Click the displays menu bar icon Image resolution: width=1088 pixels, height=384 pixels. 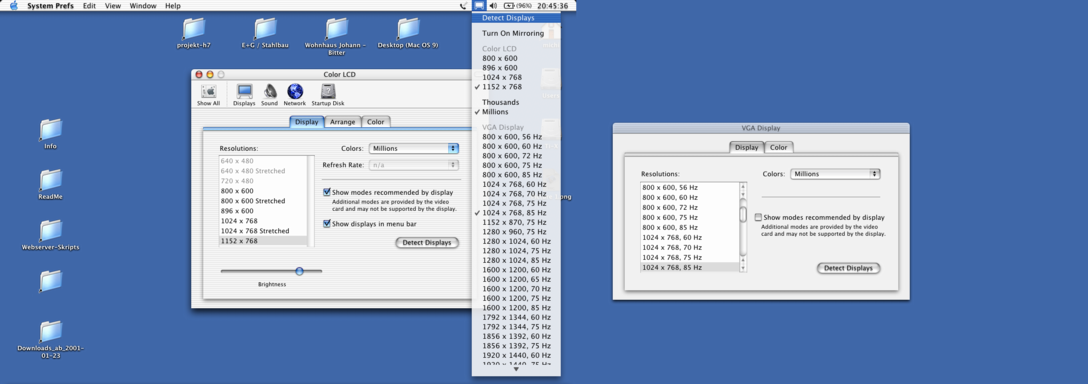click(479, 6)
